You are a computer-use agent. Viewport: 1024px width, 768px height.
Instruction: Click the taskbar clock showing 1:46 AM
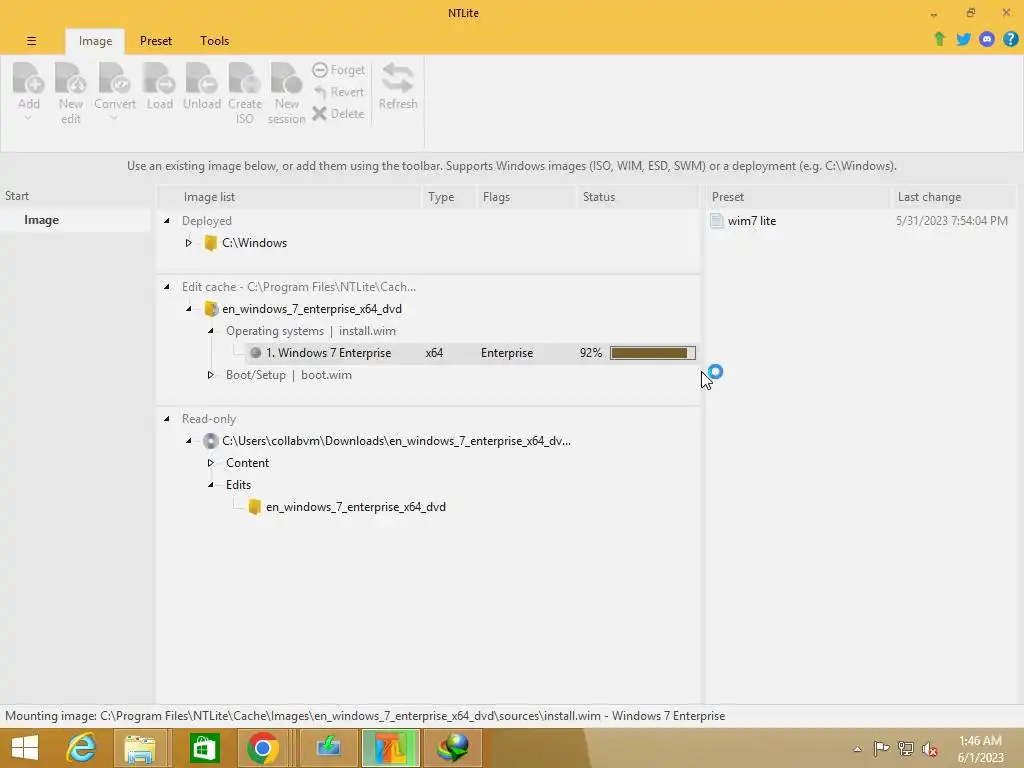(980, 749)
